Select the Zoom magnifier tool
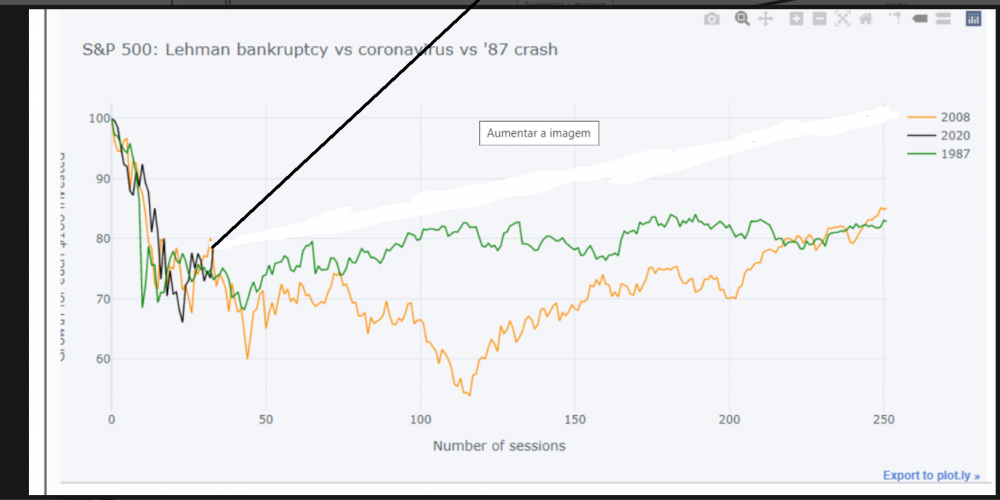The image size is (1000, 500). 742,18
